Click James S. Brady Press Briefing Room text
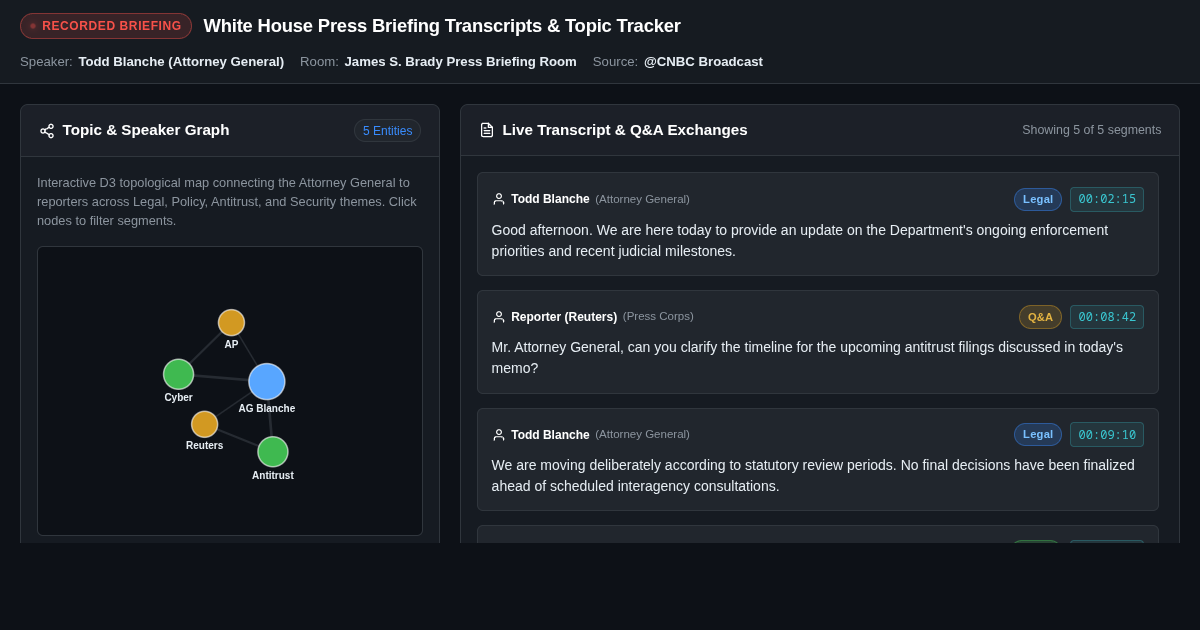 click(x=460, y=62)
